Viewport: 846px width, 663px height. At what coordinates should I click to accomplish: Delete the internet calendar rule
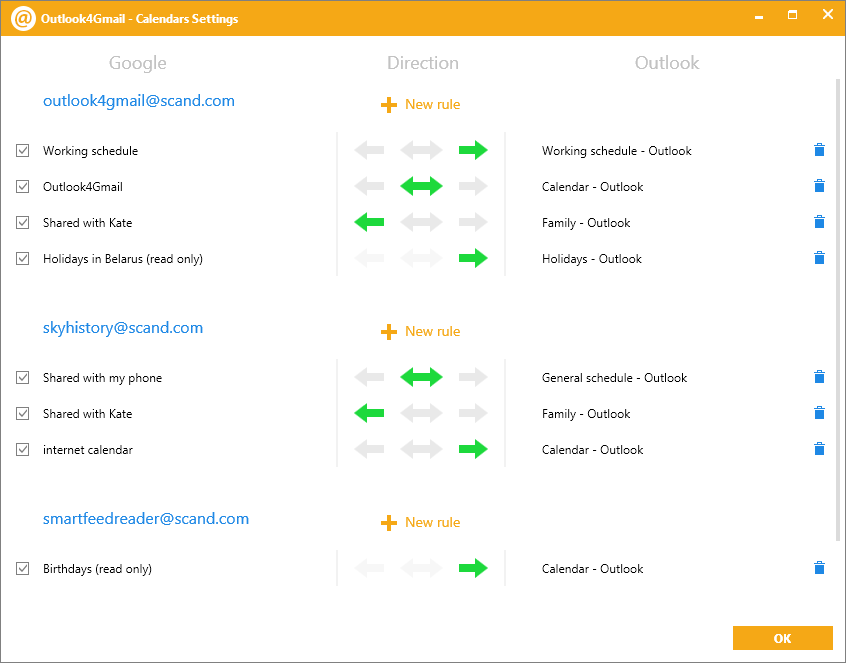[x=819, y=448]
